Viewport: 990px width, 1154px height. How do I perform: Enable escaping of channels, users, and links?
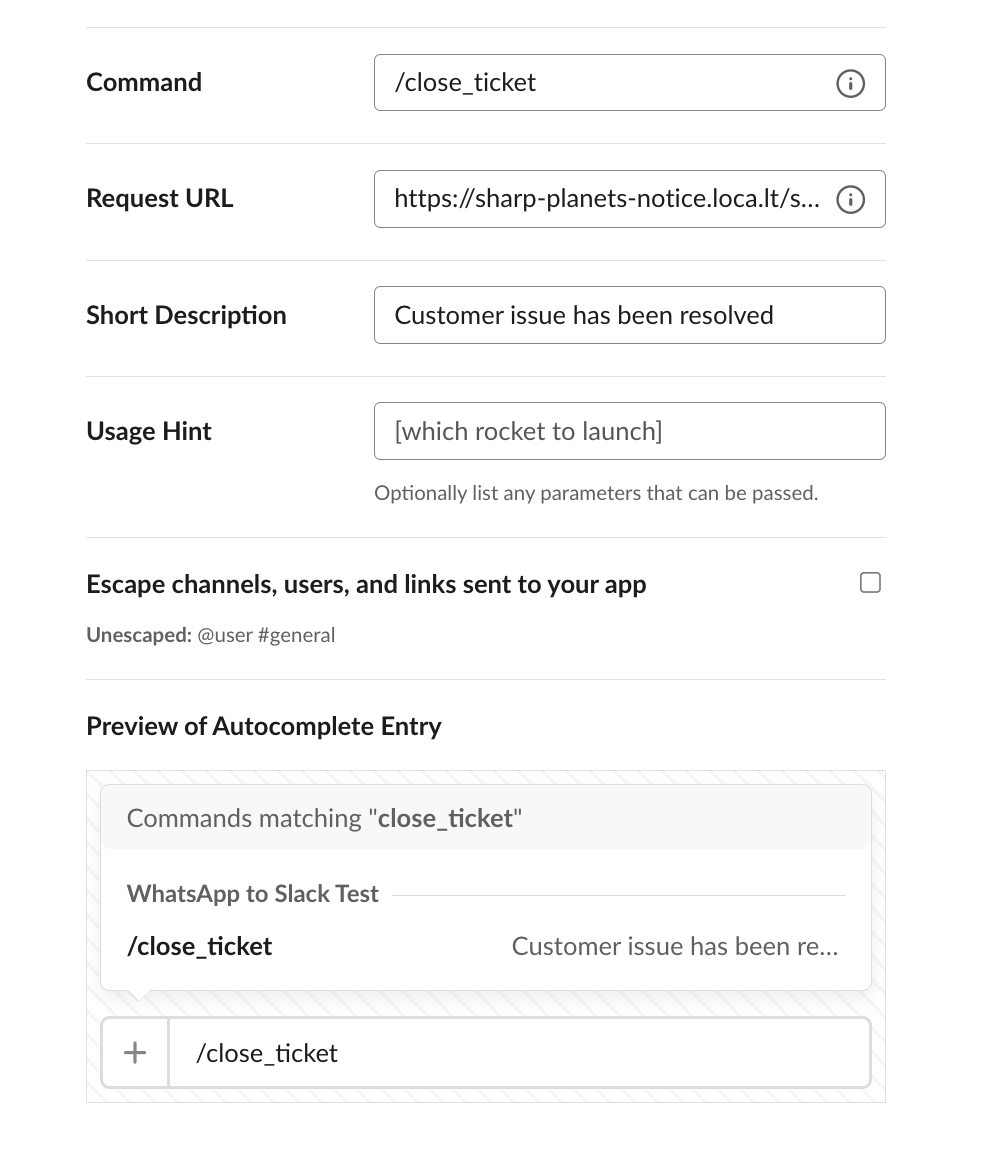870,583
